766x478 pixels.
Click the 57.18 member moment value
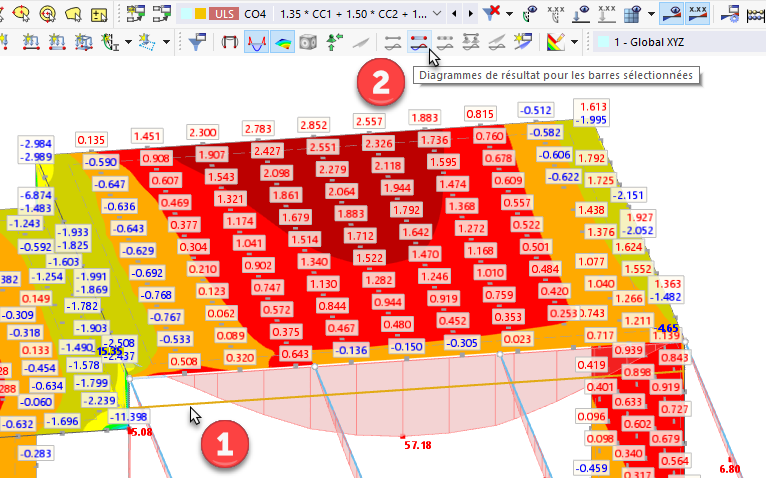tap(418, 445)
